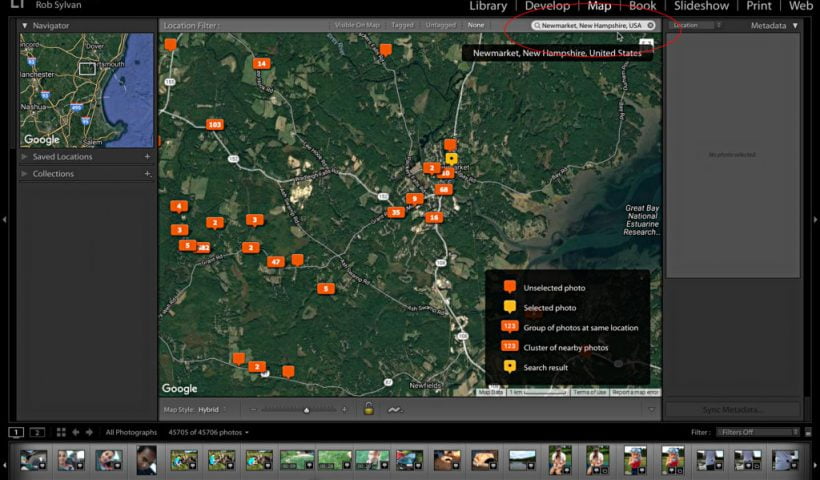The width and height of the screenshot is (820, 480).
Task: Click the Sync Metadata button
Action: click(732, 410)
